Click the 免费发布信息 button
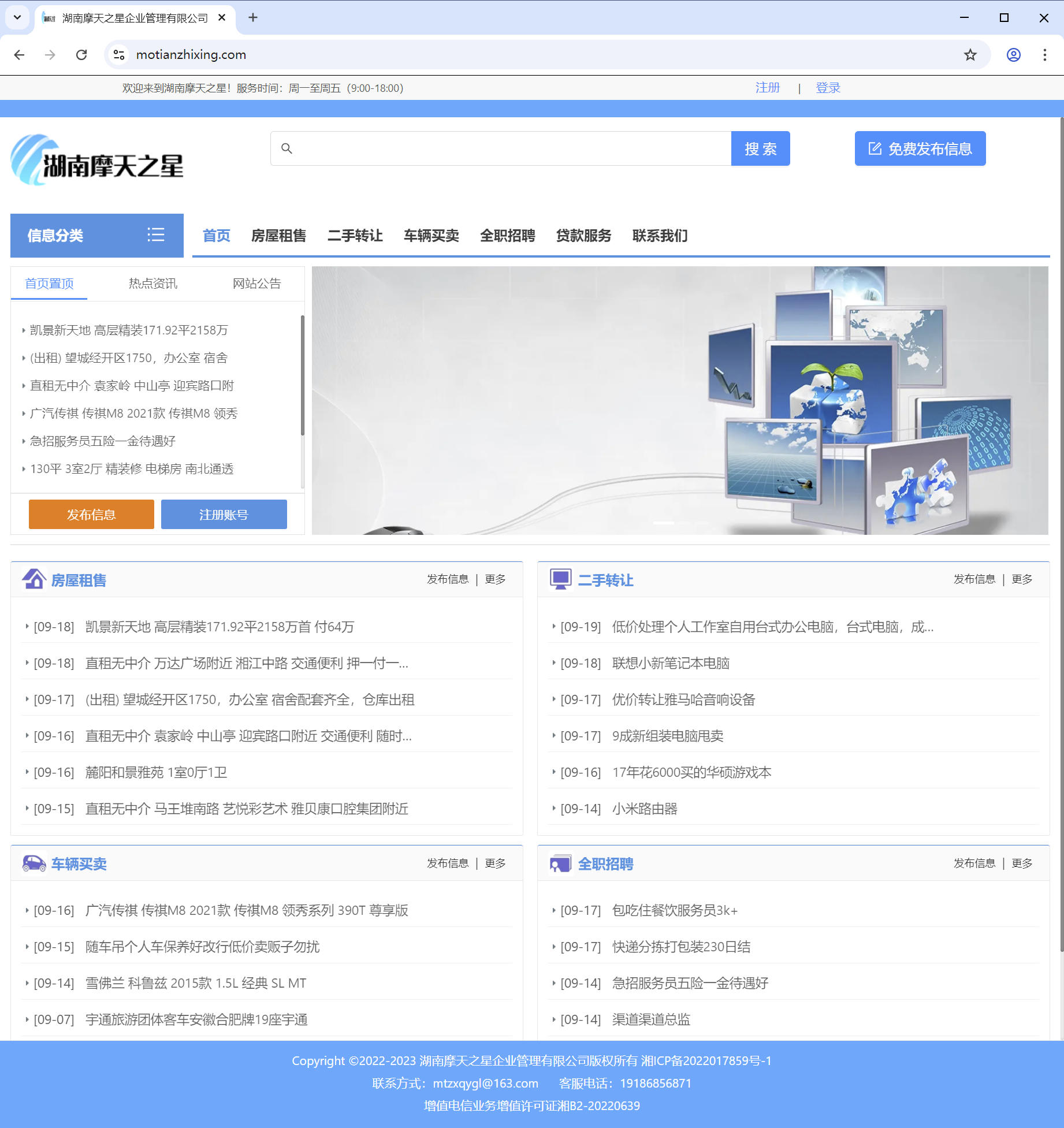Screen dimensions: 1064x1128 [x=920, y=149]
